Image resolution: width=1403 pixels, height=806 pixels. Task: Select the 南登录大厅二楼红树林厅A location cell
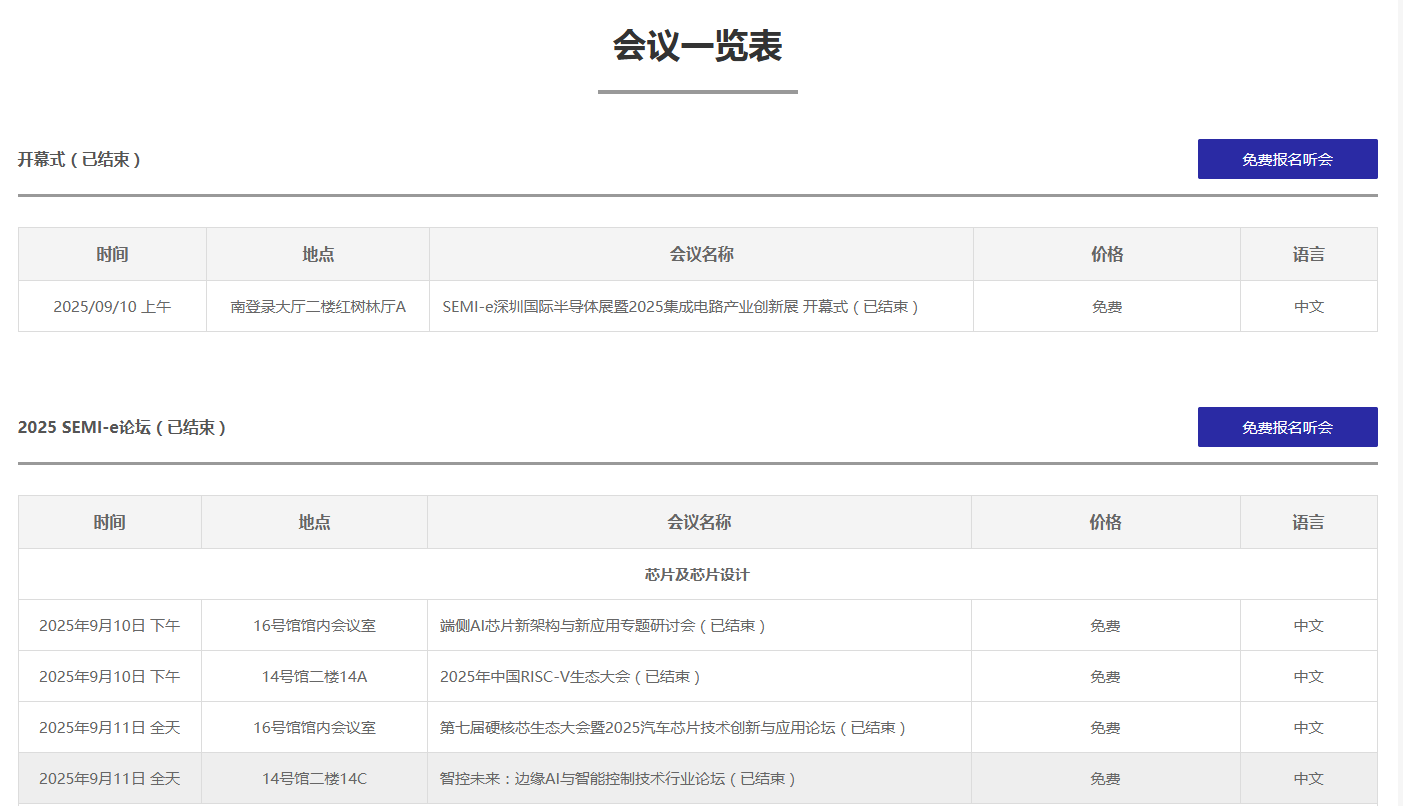point(318,307)
